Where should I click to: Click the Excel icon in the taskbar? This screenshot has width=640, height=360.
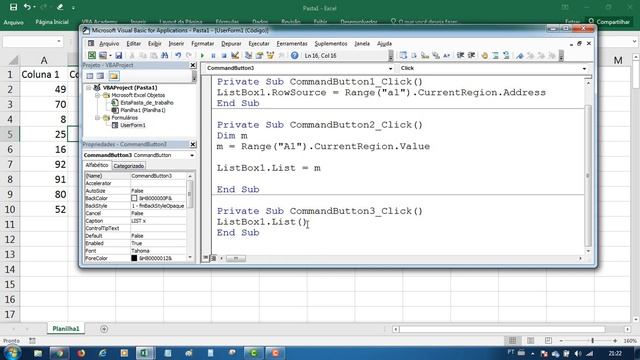[144, 353]
